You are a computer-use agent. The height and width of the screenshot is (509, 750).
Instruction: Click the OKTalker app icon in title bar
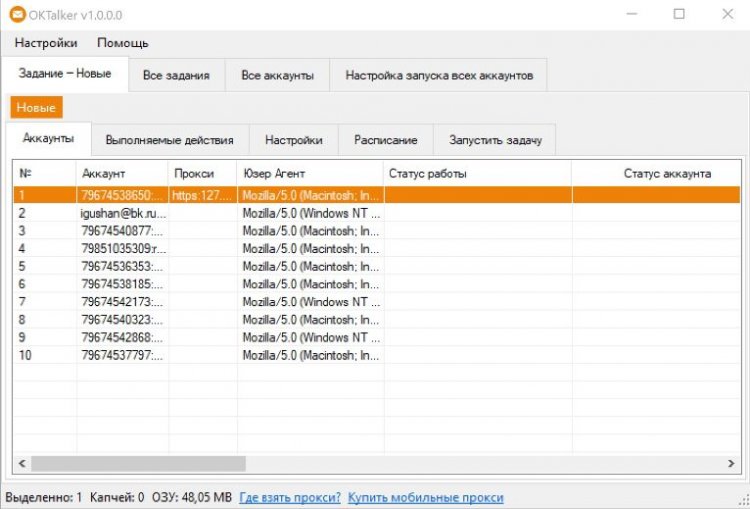[14, 15]
